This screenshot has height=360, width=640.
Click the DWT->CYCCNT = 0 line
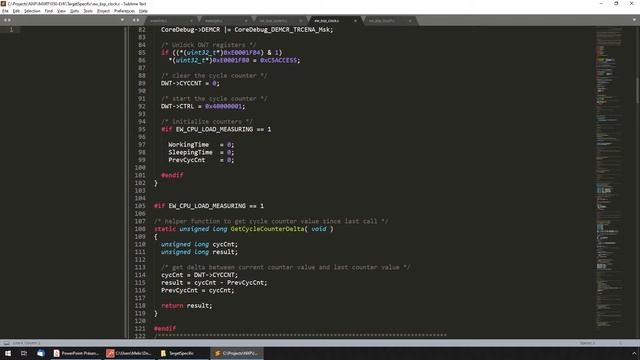(x=190, y=83)
